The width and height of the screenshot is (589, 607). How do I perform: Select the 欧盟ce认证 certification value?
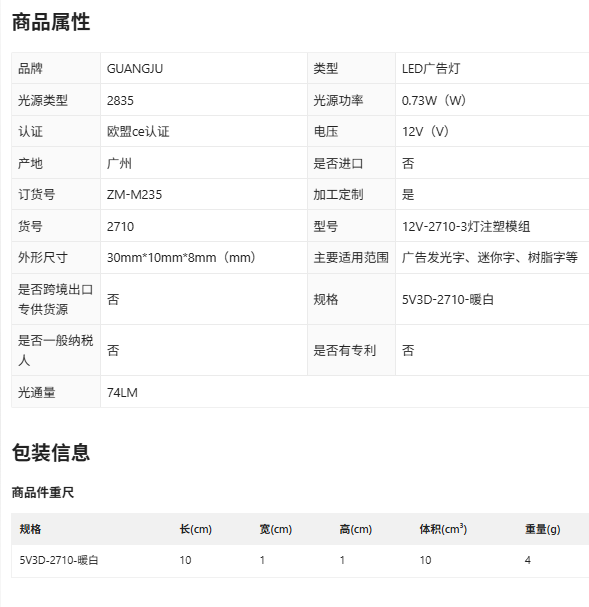pyautogui.click(x=138, y=132)
